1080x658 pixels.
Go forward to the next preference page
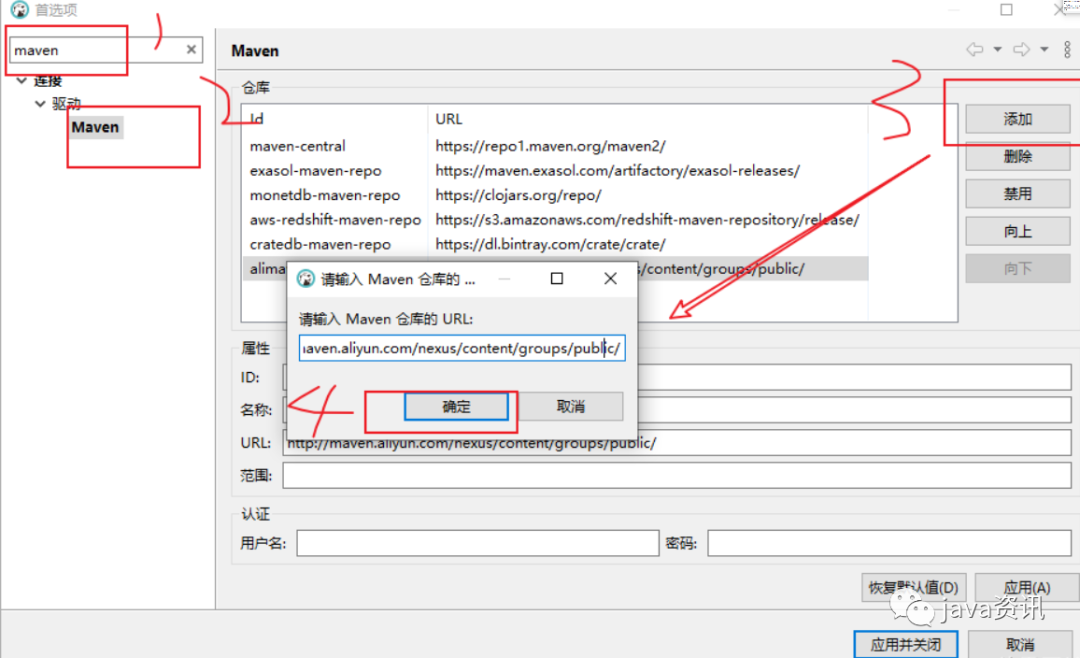tap(1021, 50)
